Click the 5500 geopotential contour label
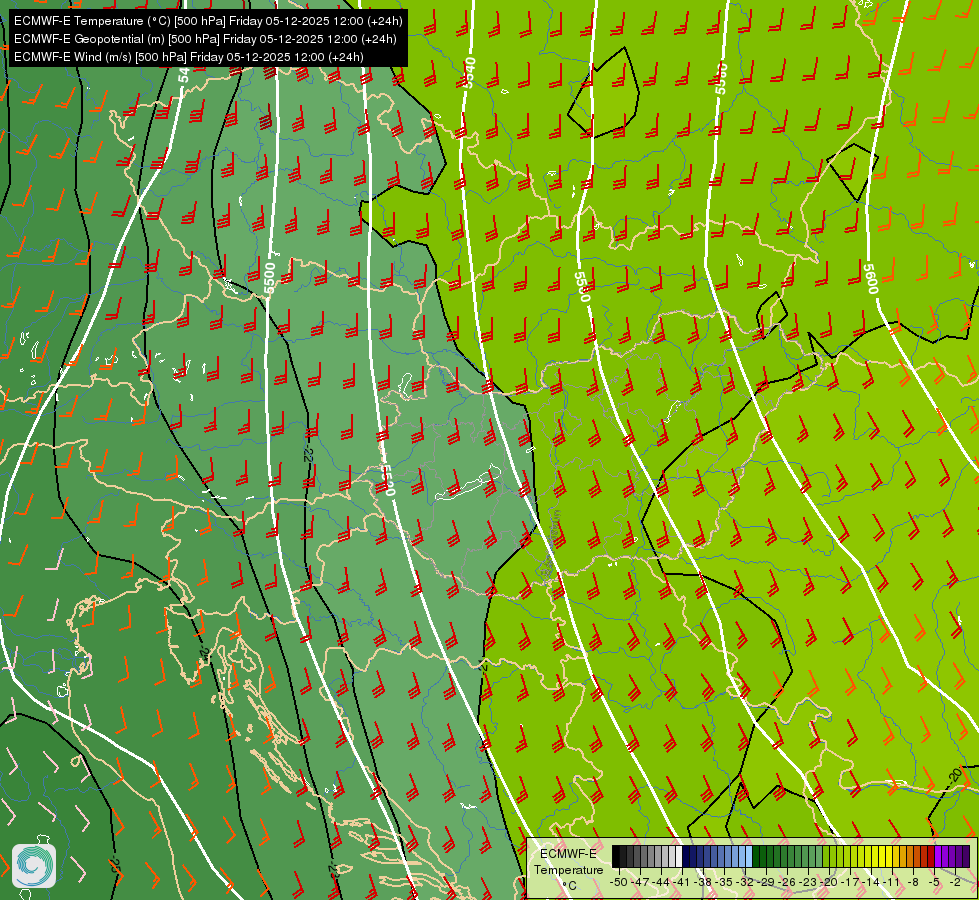This screenshot has height=900, width=979. (x=269, y=279)
